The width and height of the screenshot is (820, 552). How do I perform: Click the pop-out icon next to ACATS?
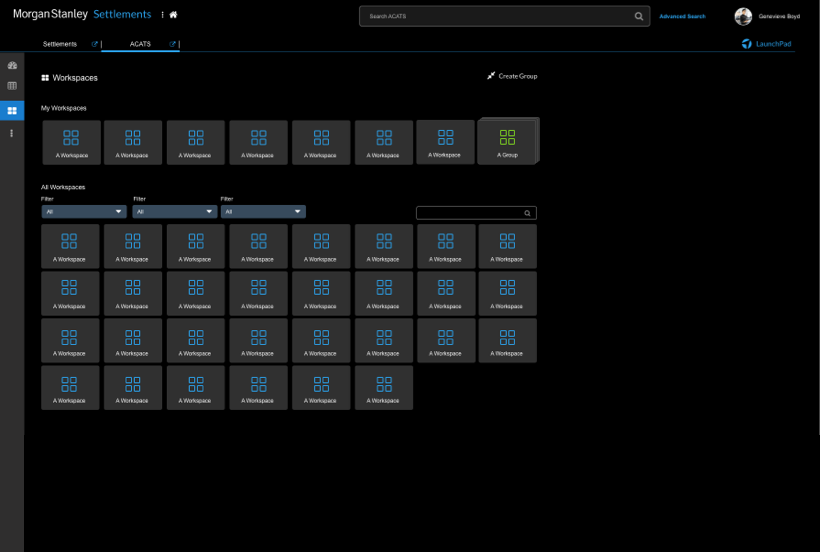(173, 44)
